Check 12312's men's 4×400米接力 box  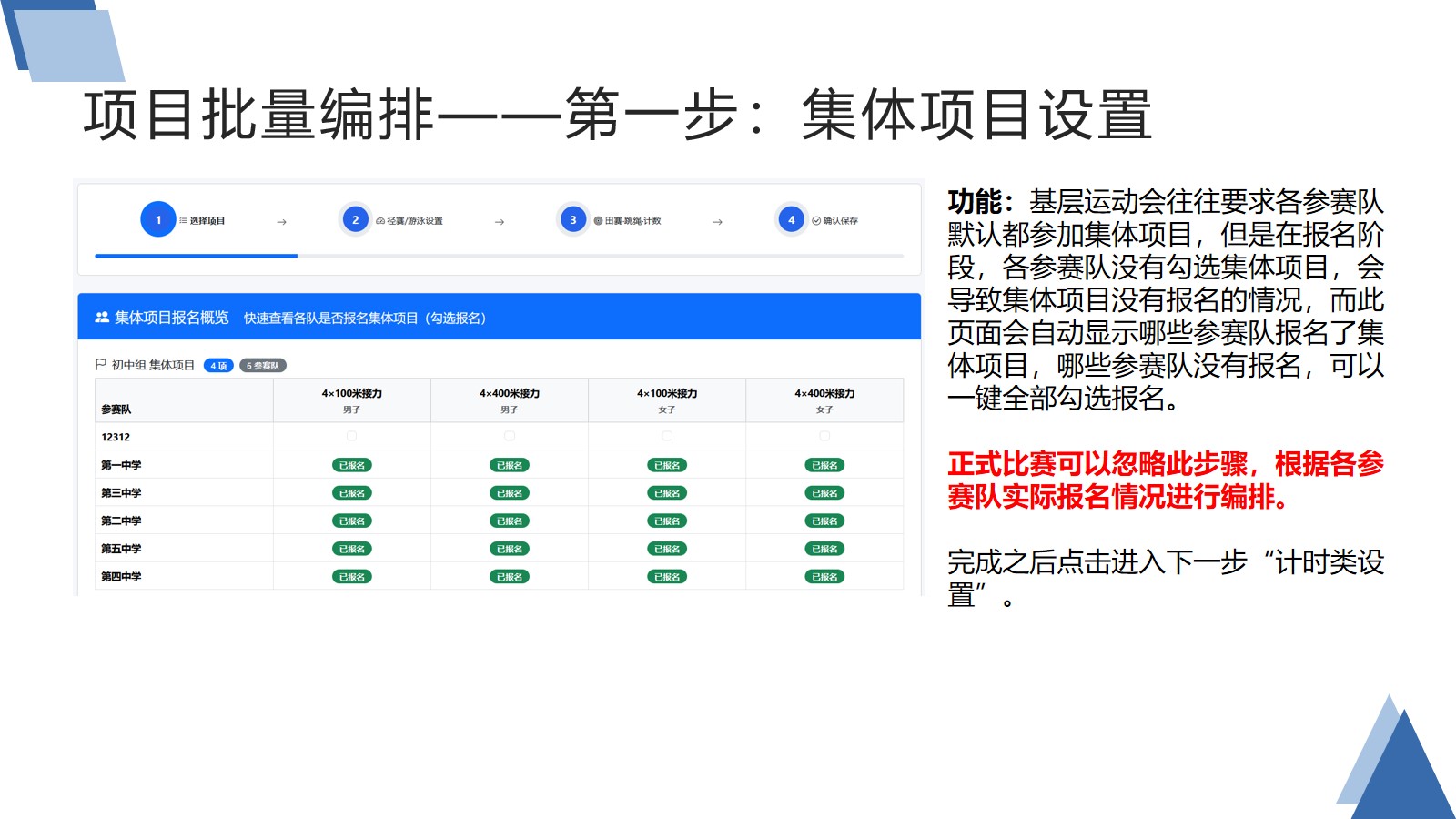point(510,436)
